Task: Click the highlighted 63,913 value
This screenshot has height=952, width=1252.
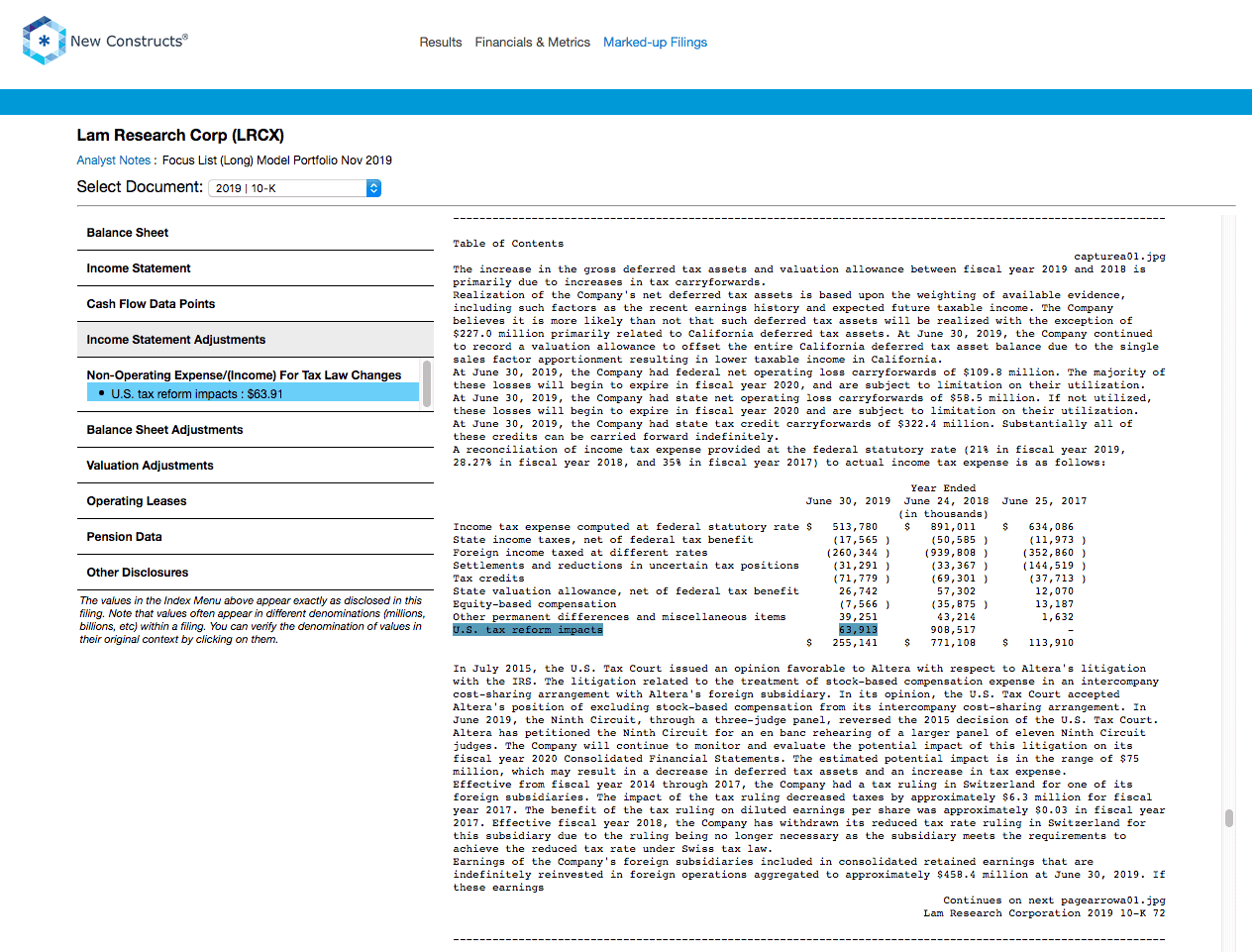Action: click(x=858, y=630)
